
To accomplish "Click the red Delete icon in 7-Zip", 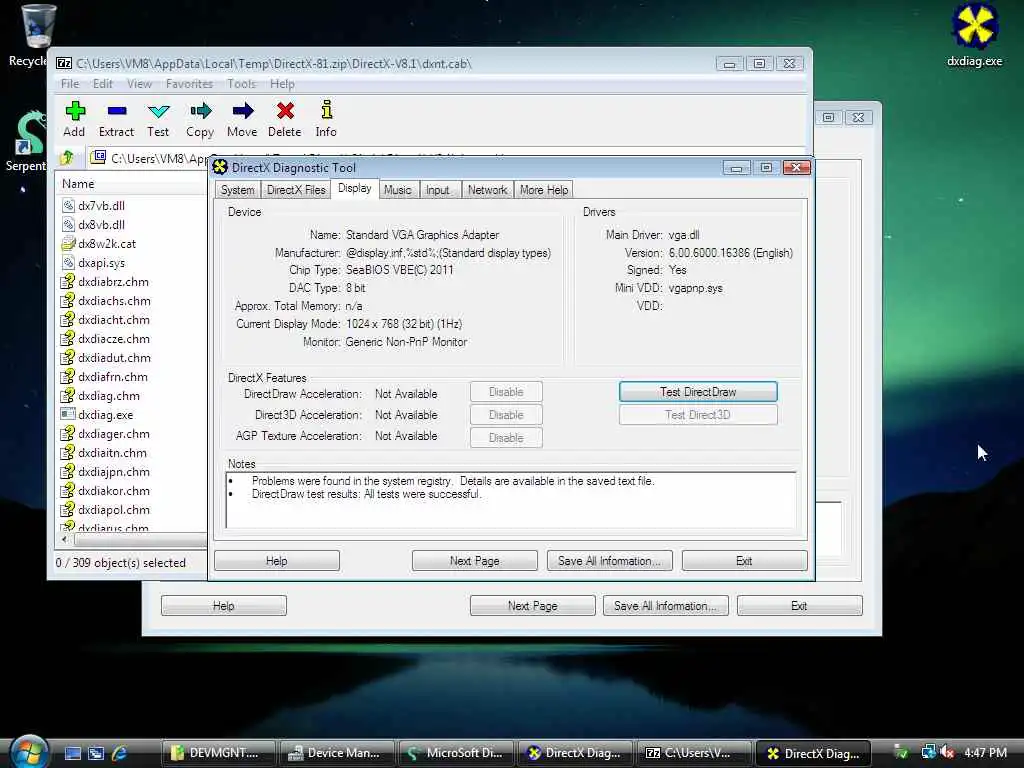I will click(x=285, y=110).
